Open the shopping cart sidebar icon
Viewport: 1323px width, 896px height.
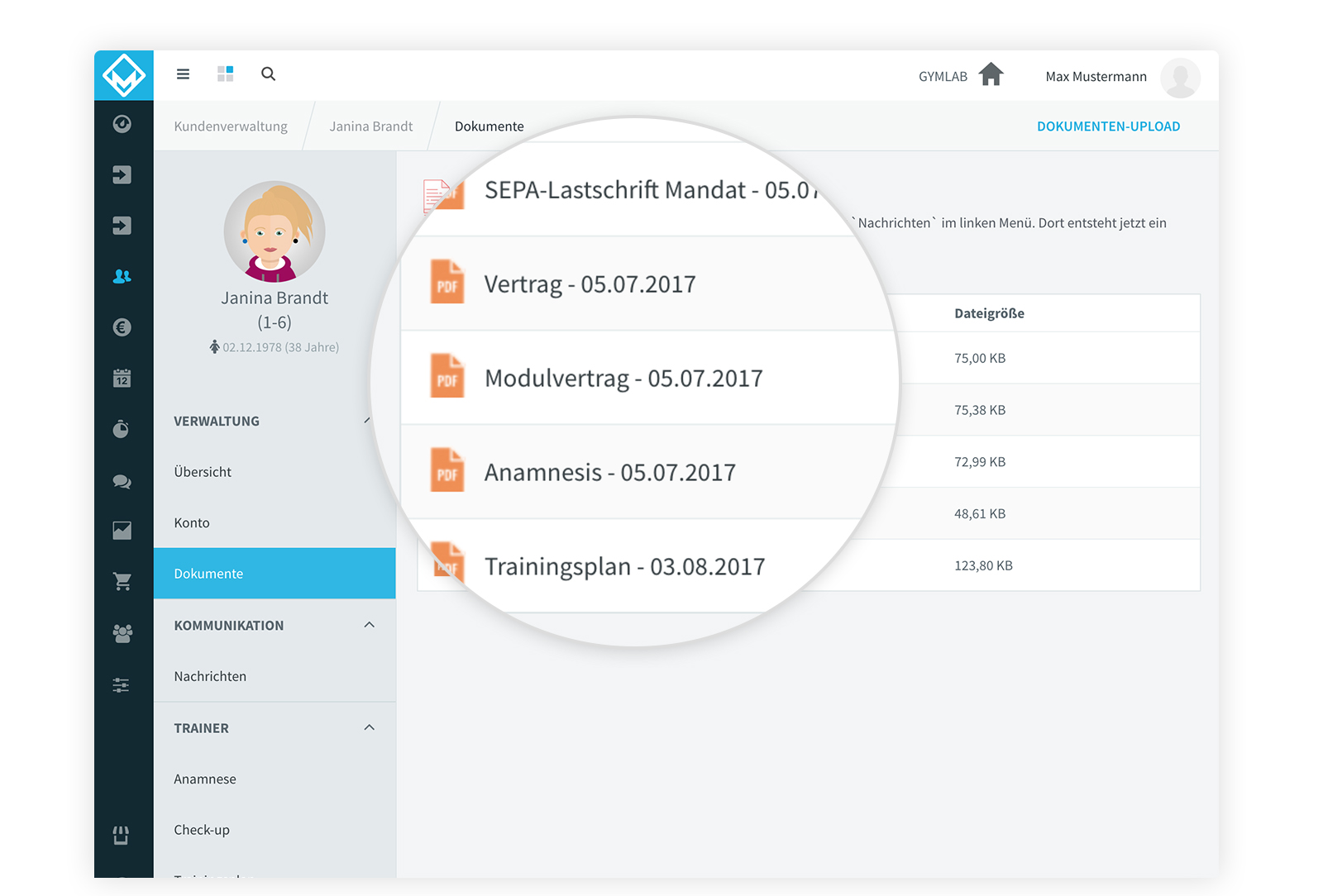[x=122, y=582]
